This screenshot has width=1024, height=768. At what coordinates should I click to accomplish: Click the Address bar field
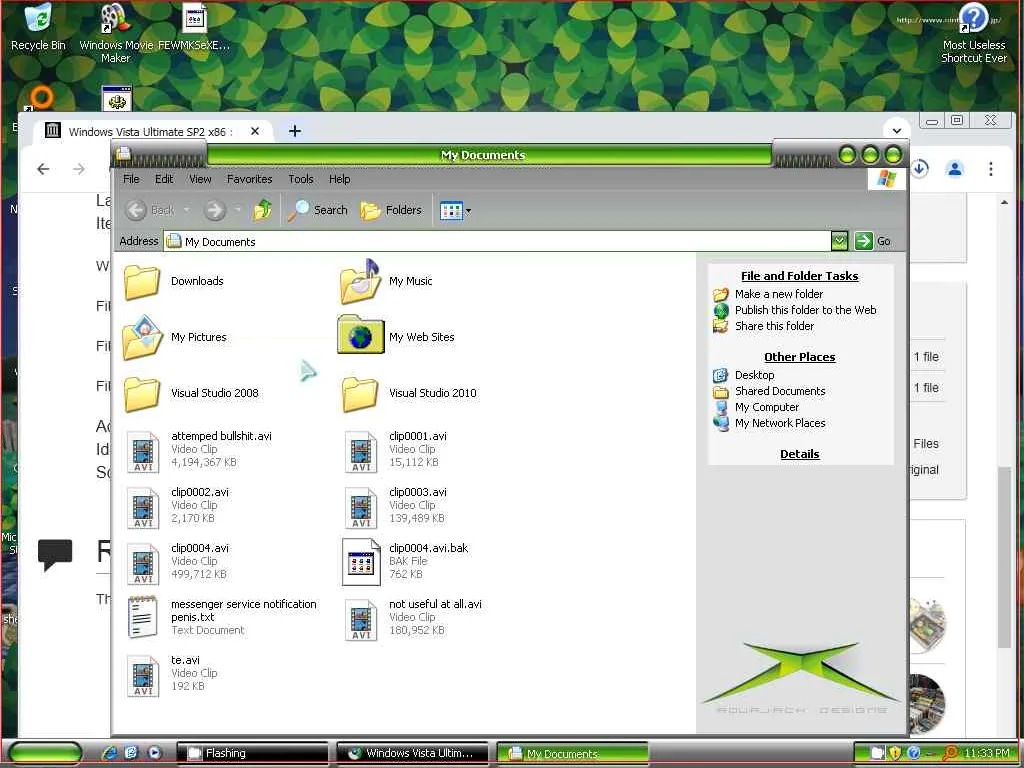pos(497,242)
